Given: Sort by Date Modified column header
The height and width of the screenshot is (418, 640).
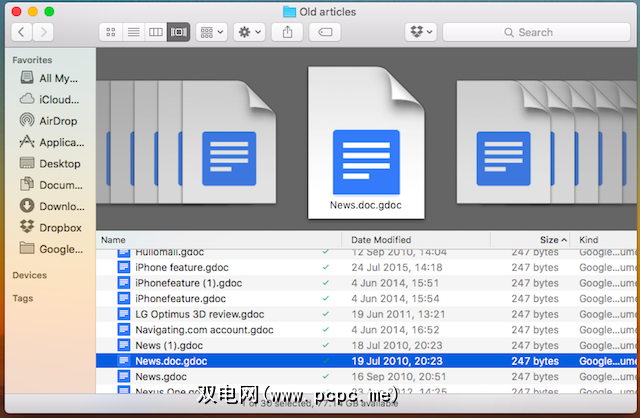Looking at the screenshot, I should [x=416, y=240].
